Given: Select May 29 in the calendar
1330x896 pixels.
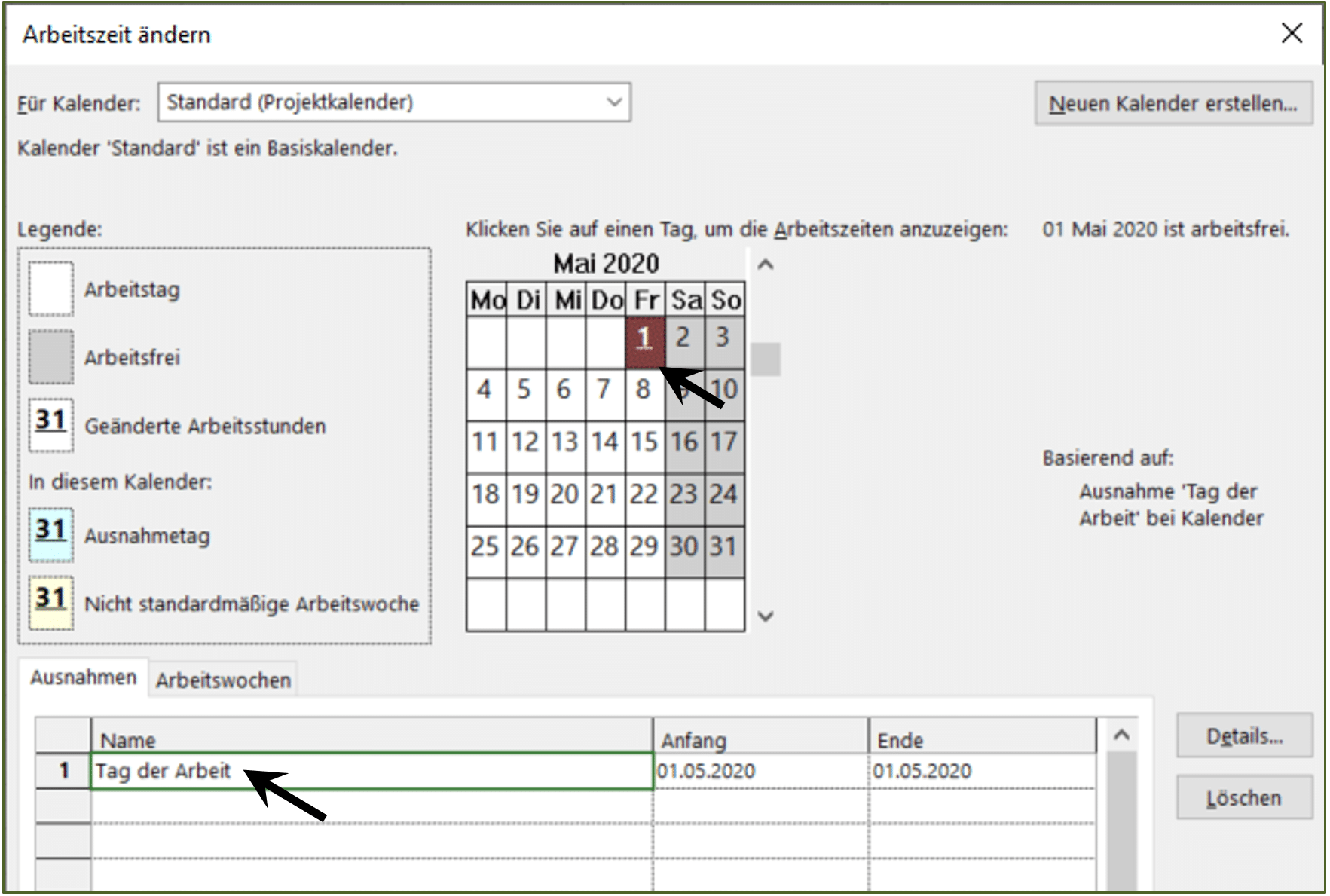Looking at the screenshot, I should click(645, 552).
